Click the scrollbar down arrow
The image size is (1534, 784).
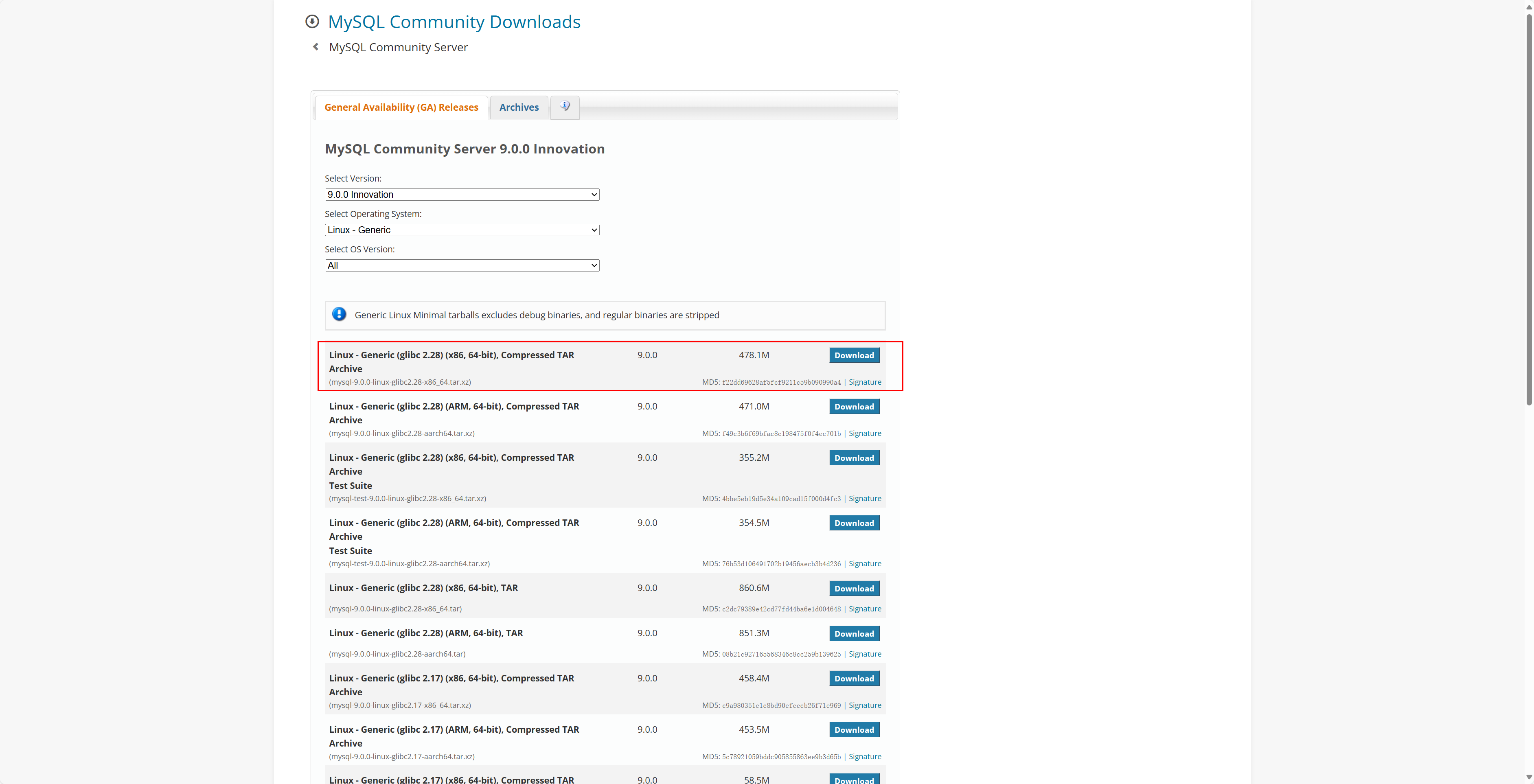coord(1529,777)
